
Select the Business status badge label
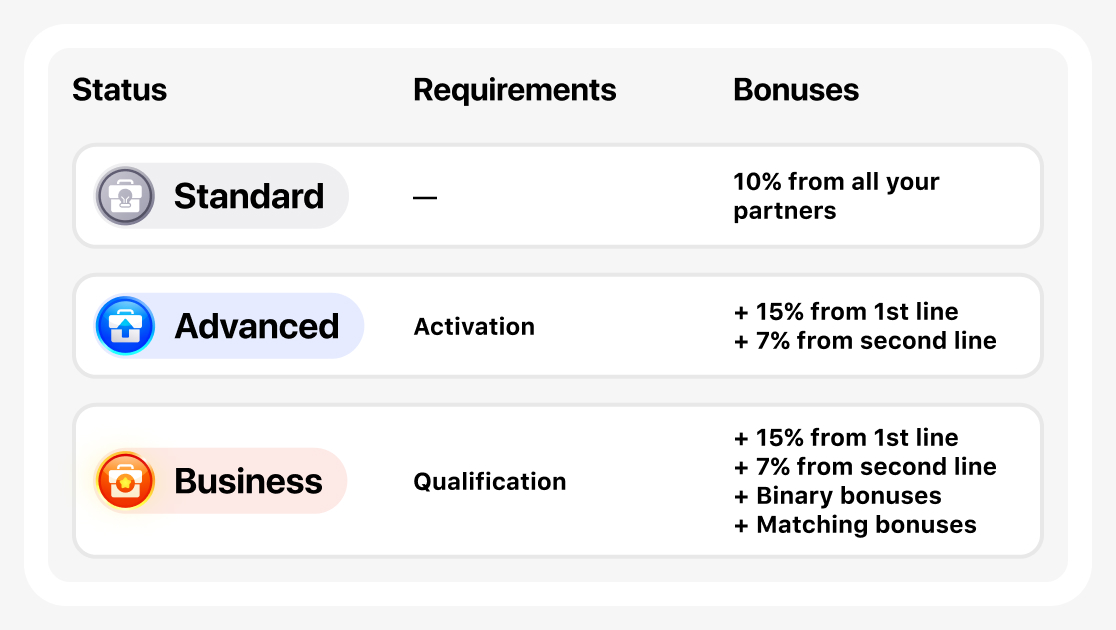point(248,481)
